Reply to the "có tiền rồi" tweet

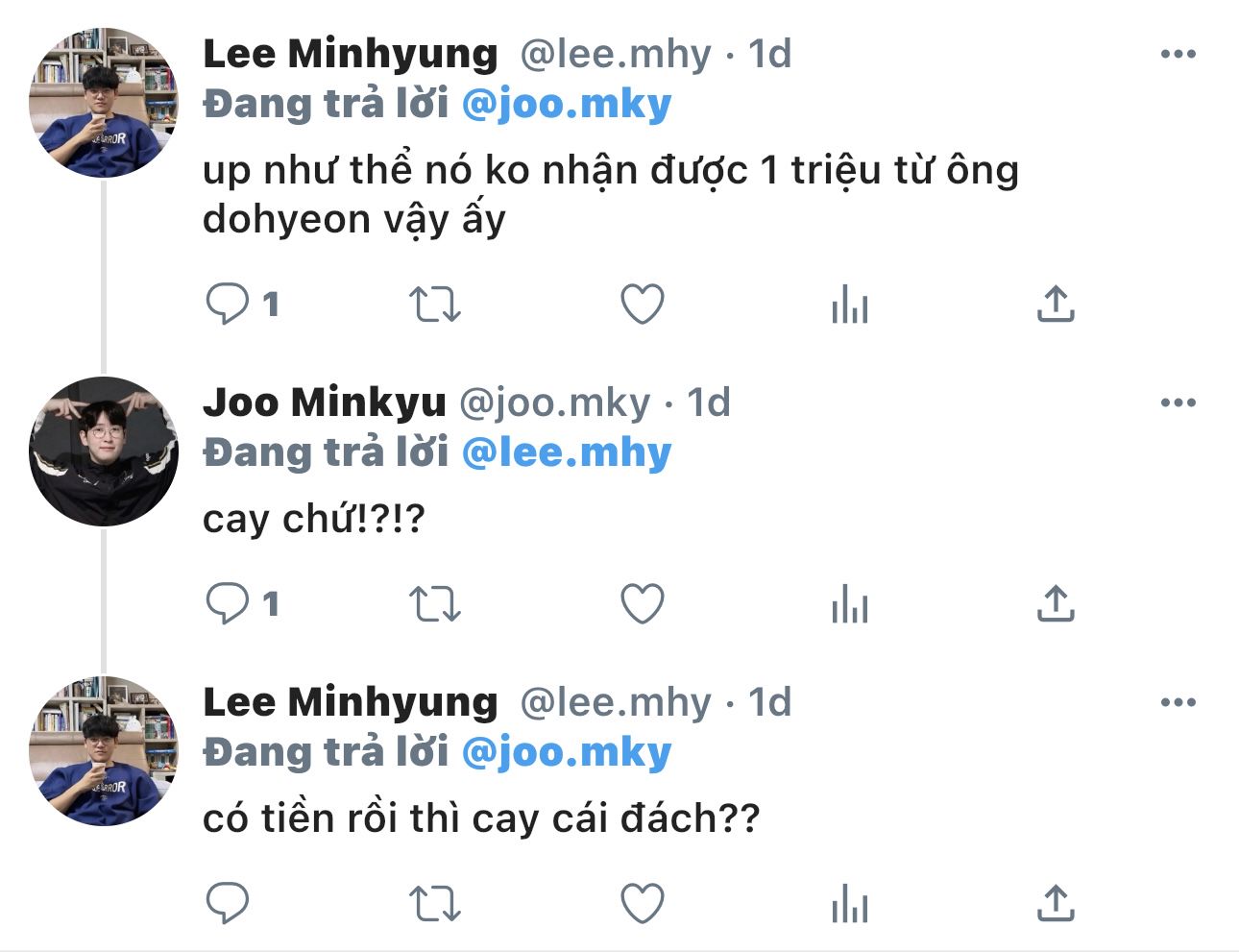(x=228, y=904)
